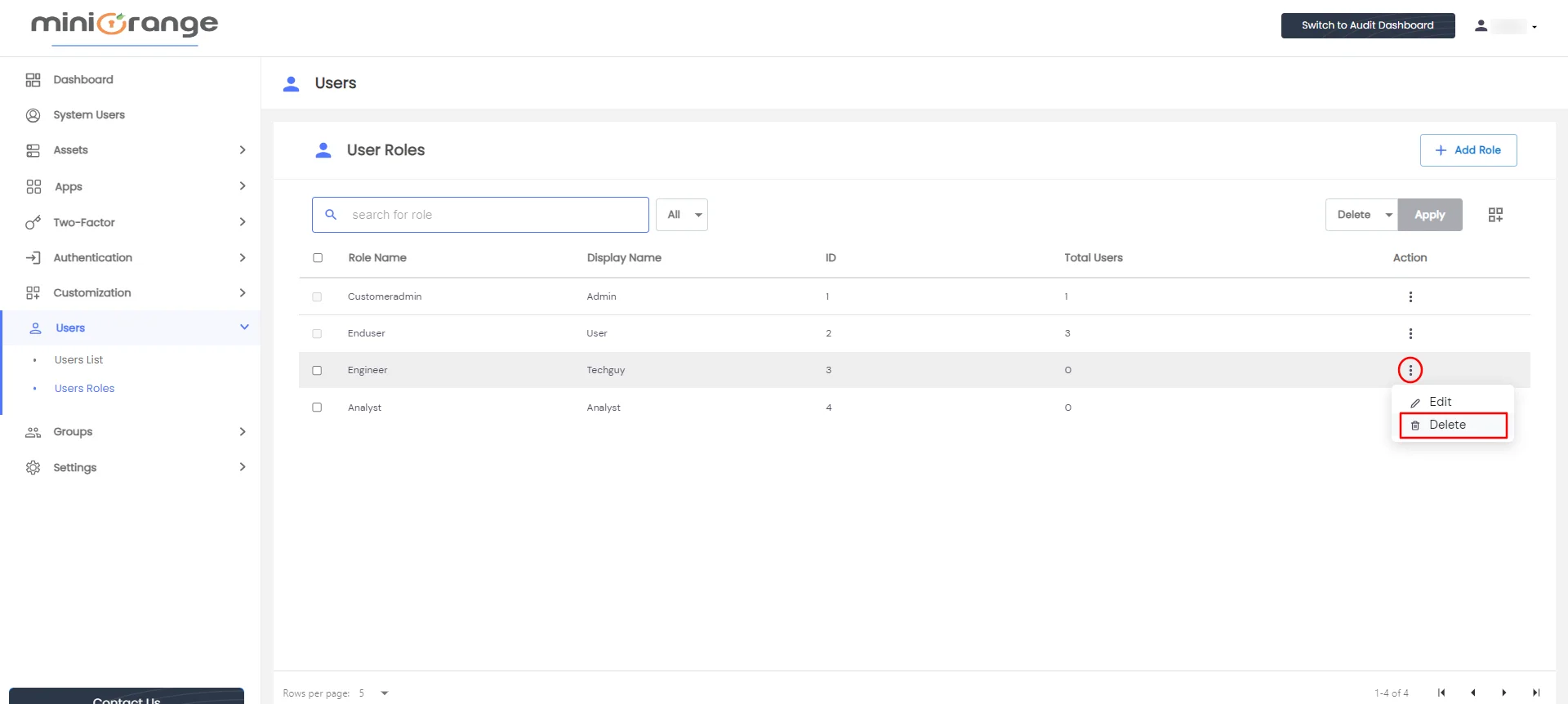Click the Customization sidebar icon
Screen dimensions: 1568x704
point(33,292)
